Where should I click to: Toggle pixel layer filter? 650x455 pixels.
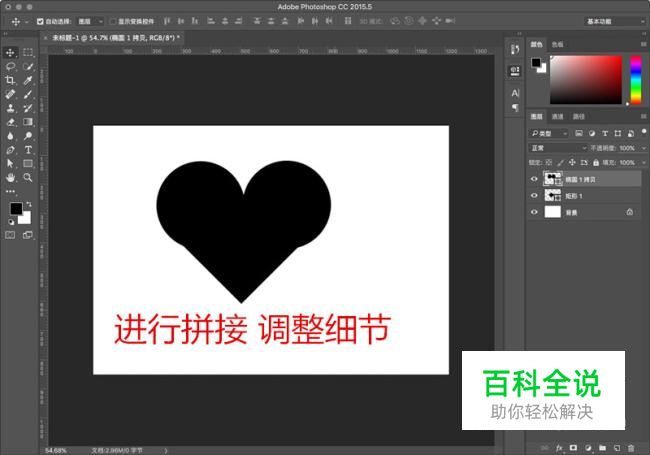(579, 133)
